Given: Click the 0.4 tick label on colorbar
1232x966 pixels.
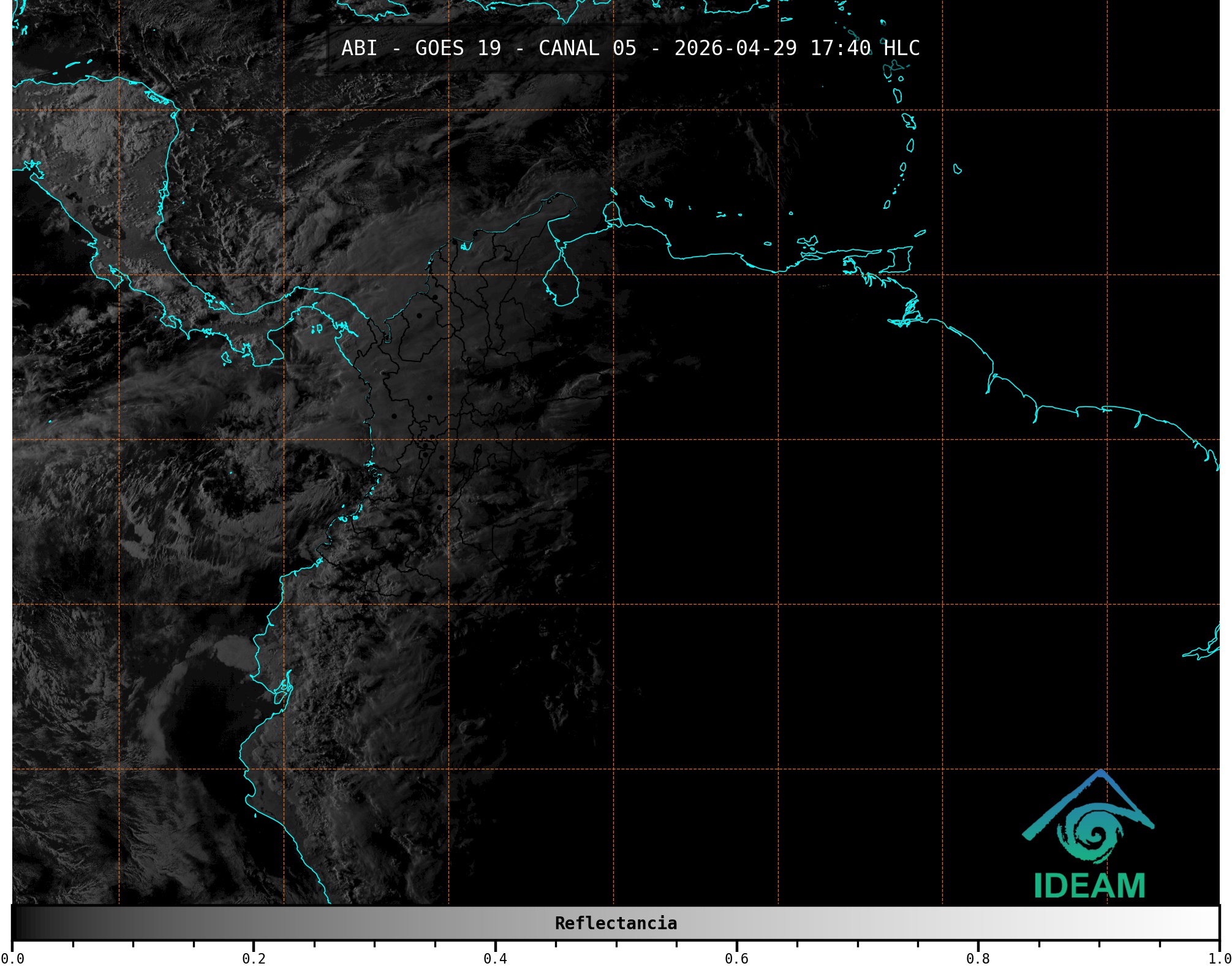Looking at the screenshot, I should pos(495,959).
